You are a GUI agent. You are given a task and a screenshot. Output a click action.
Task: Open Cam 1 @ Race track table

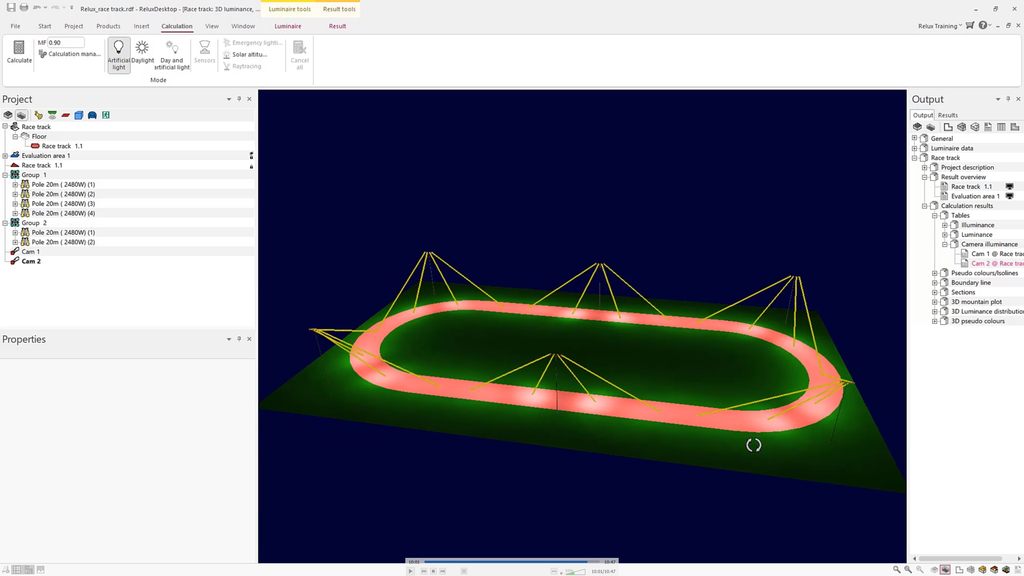pyautogui.click(x=997, y=254)
